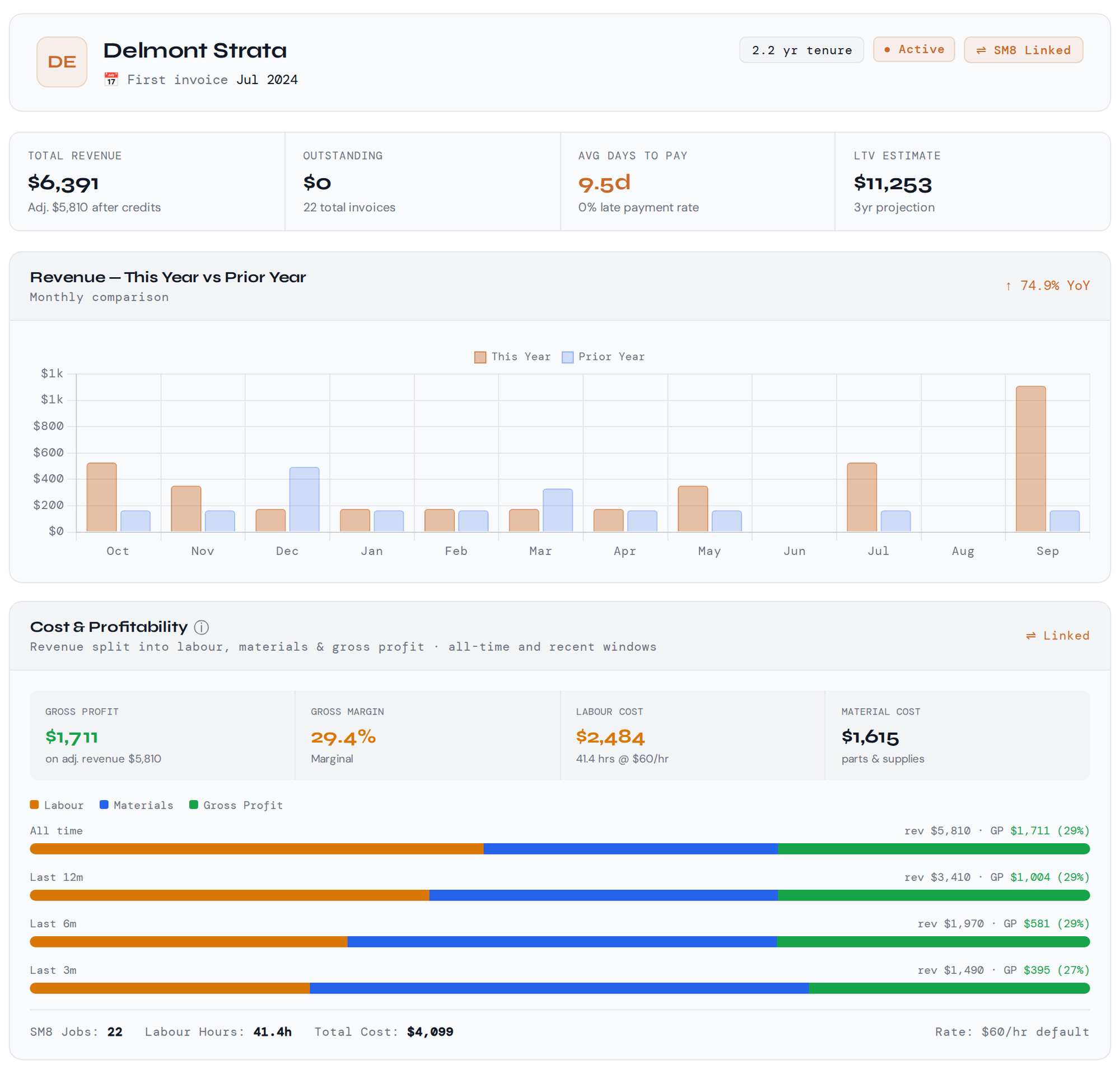Image resolution: width=1120 pixels, height=1069 pixels.
Task: Toggle the This Year legend series
Action: click(x=512, y=357)
